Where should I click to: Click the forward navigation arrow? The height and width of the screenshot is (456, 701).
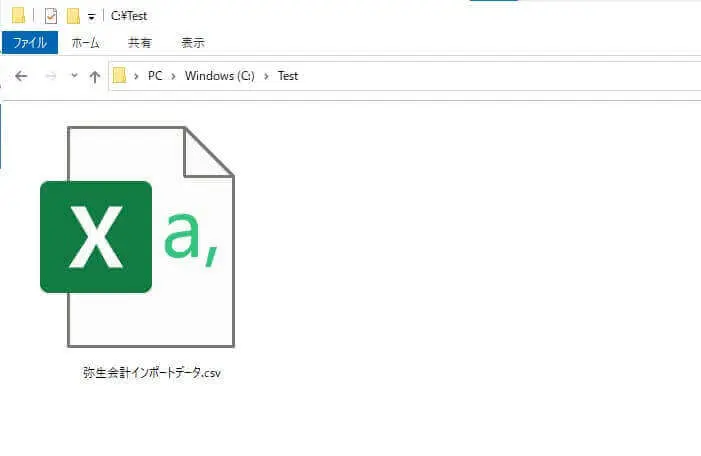(51, 76)
